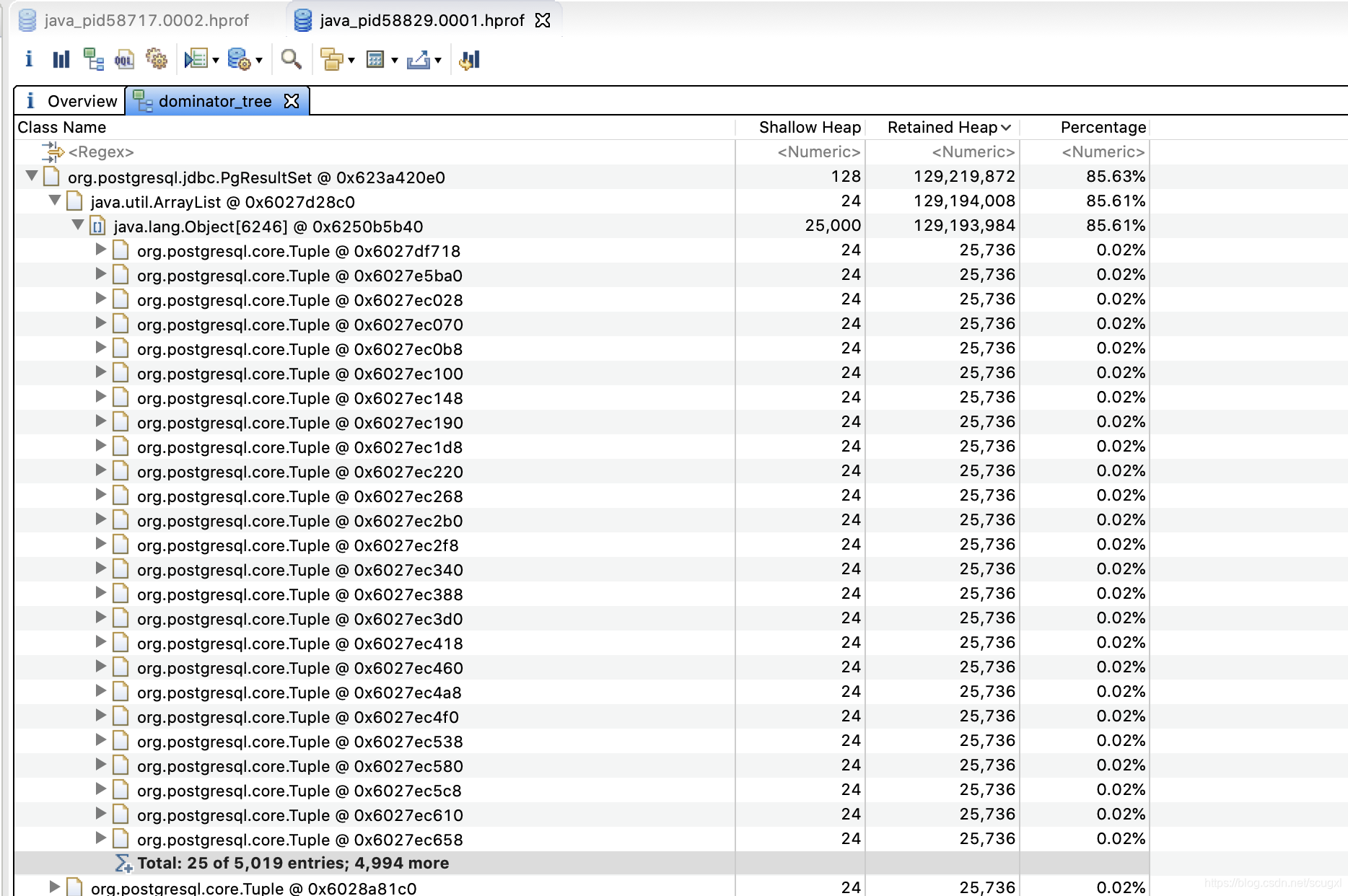Expand Tuple @ 0x6027e5ba0 row
Image resolution: width=1348 pixels, height=896 pixels.
pos(101,274)
